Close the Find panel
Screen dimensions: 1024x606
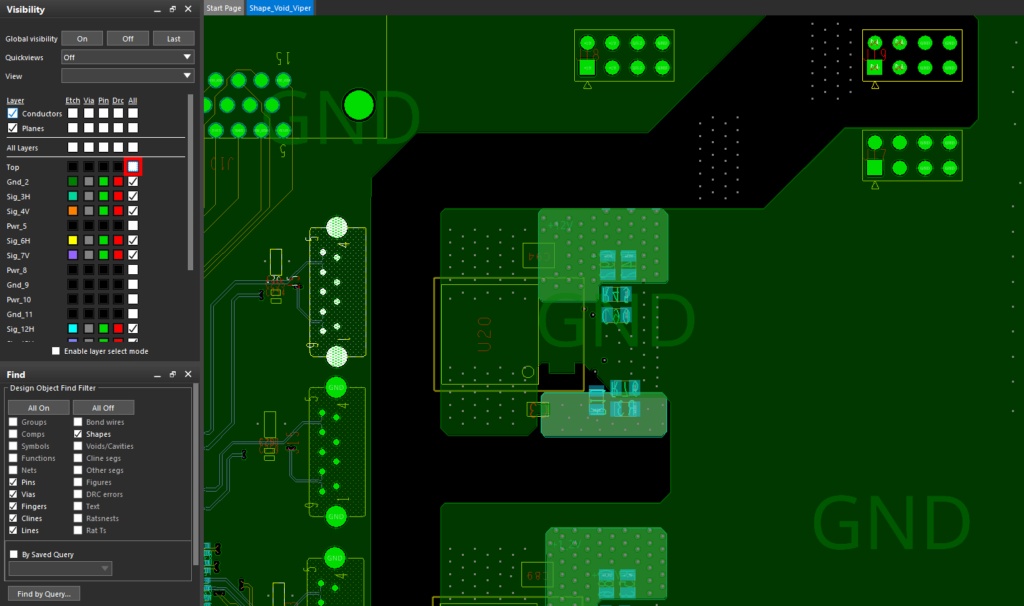(x=188, y=374)
